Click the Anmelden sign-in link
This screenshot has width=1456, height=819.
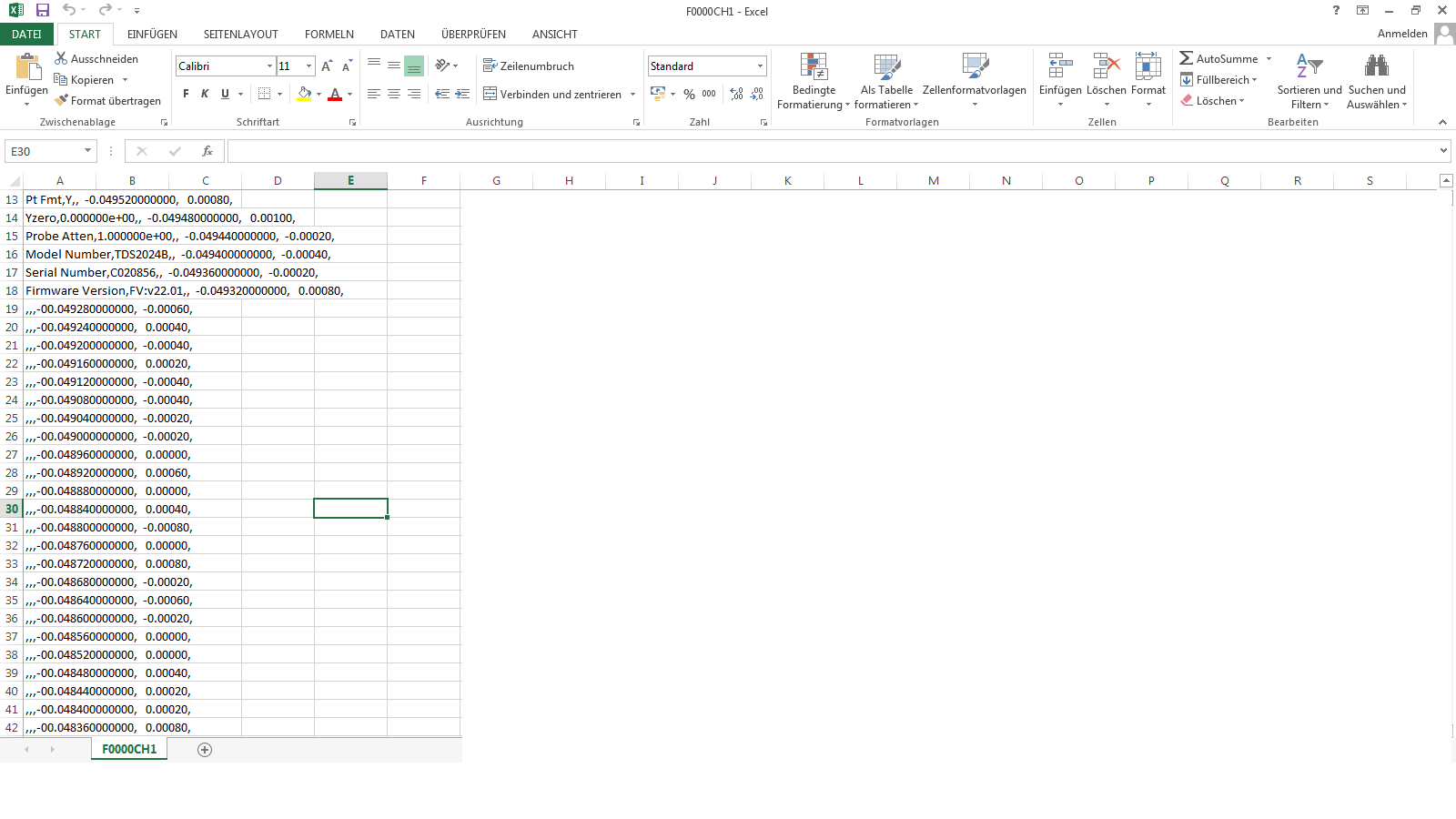pyautogui.click(x=1401, y=34)
